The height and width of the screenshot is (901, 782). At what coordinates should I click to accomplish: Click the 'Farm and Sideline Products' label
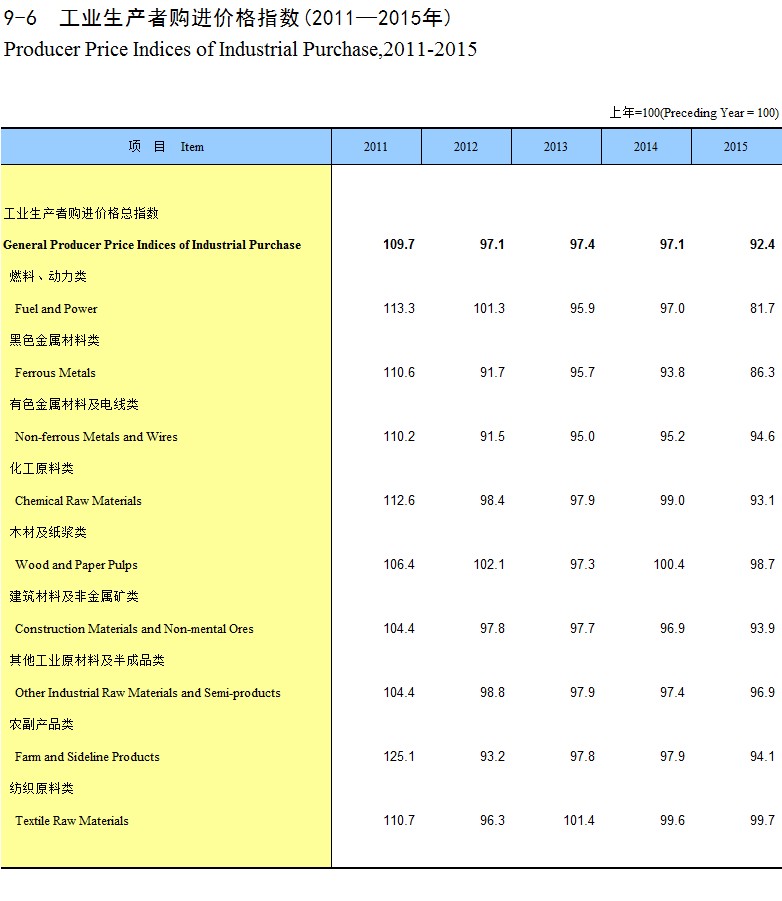(87, 757)
